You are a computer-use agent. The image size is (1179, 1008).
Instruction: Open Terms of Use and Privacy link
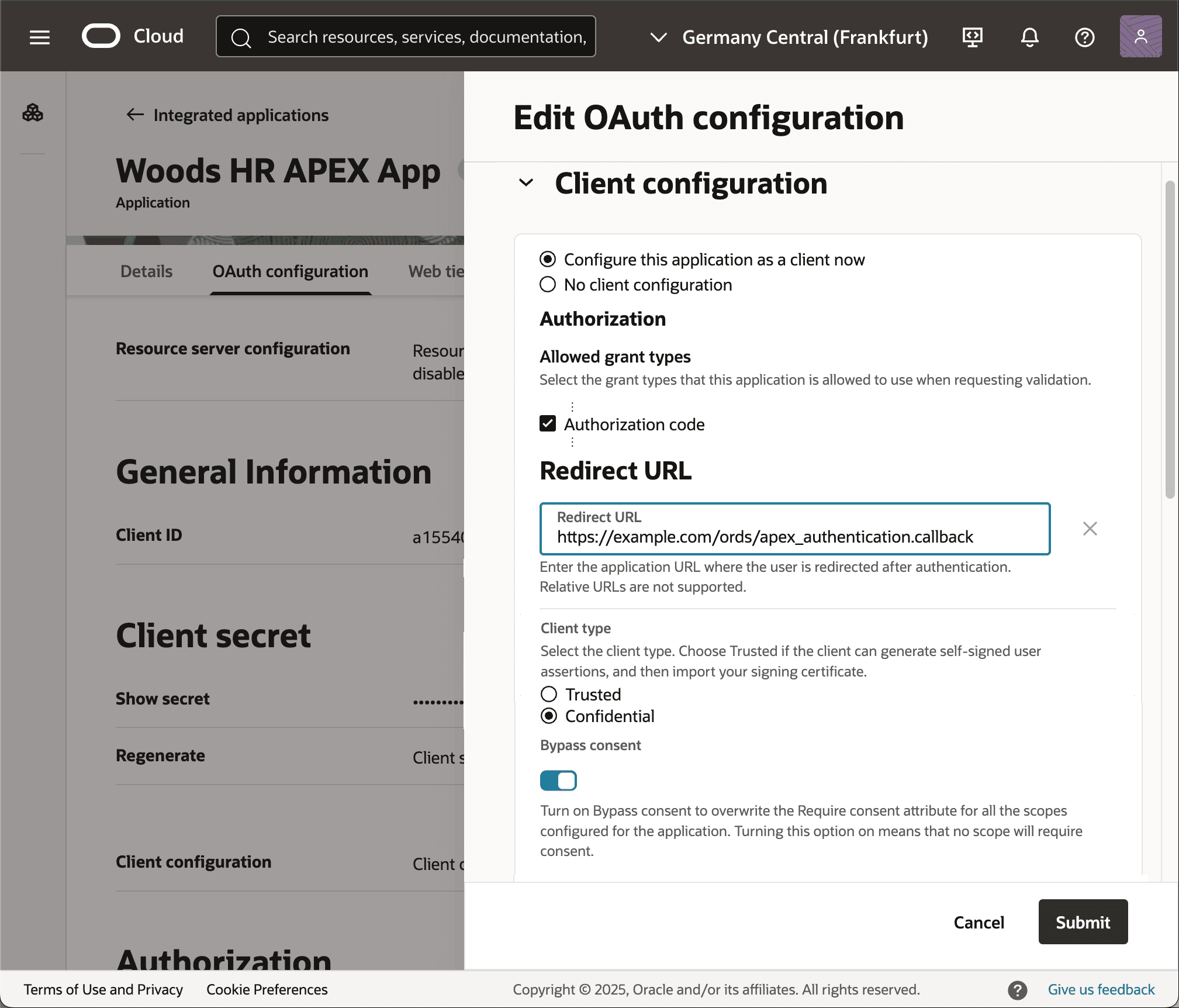(103, 989)
